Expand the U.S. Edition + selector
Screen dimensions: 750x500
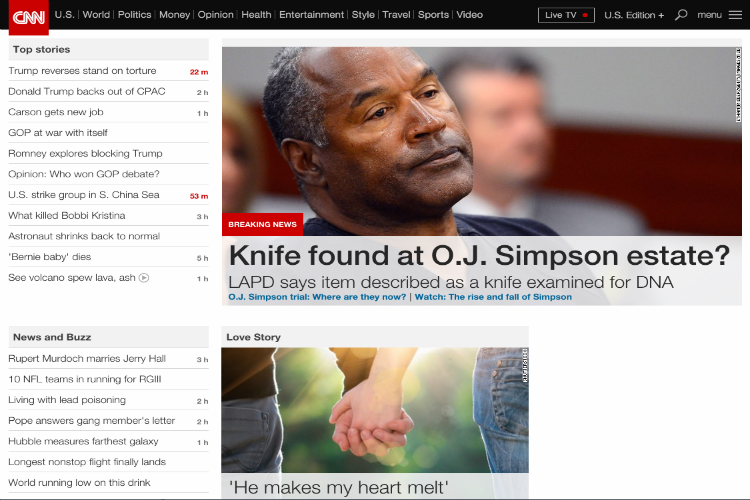(634, 15)
